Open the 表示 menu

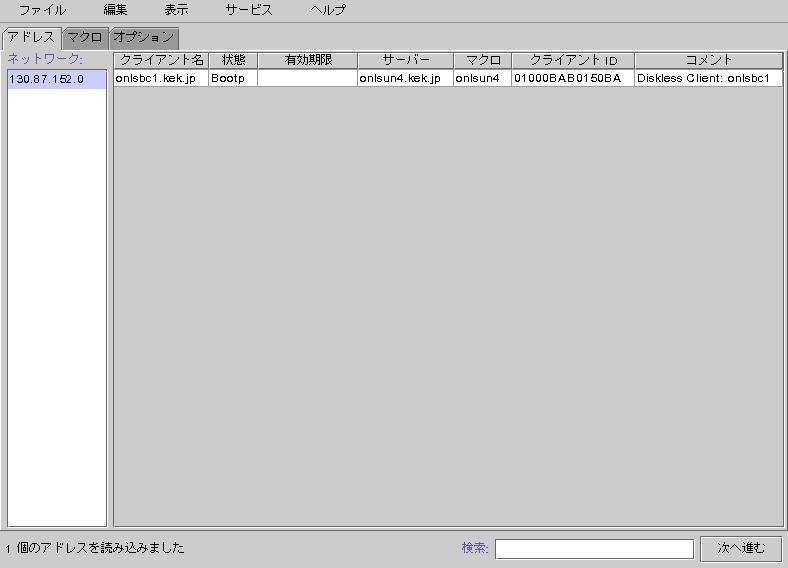(x=176, y=10)
